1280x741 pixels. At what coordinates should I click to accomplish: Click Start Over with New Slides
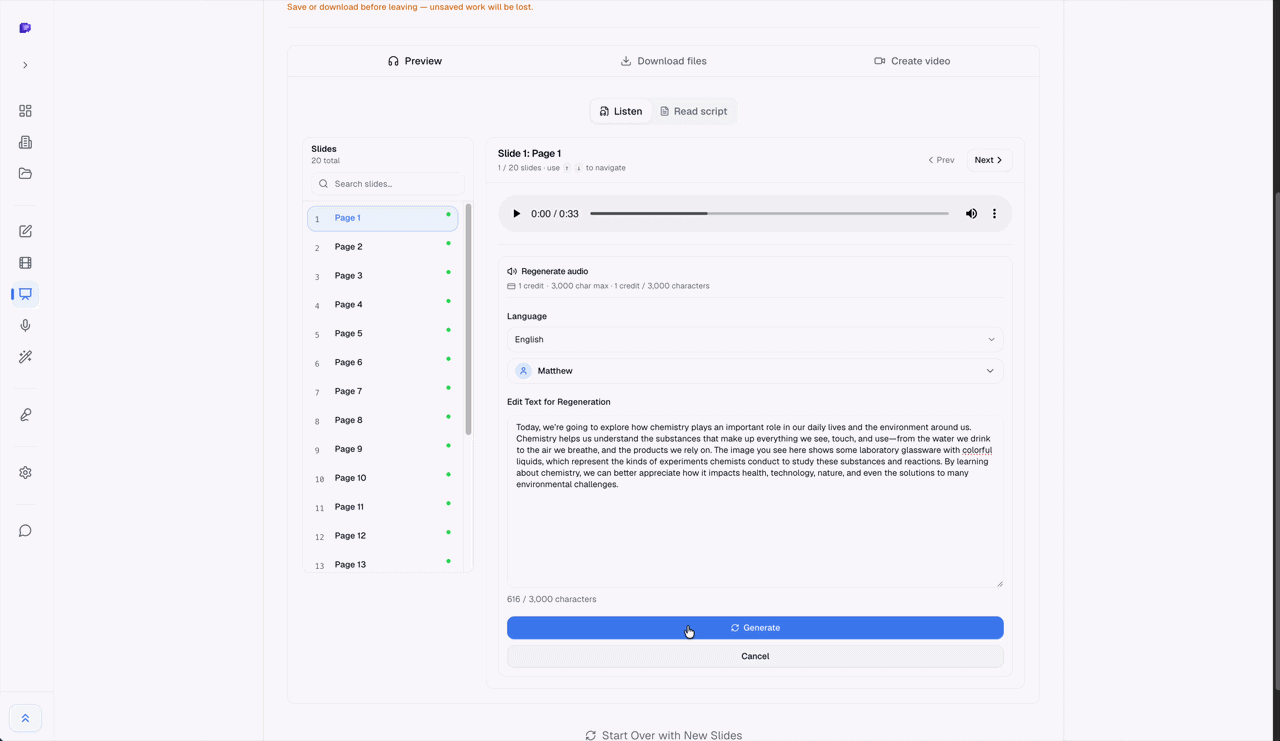(x=663, y=735)
